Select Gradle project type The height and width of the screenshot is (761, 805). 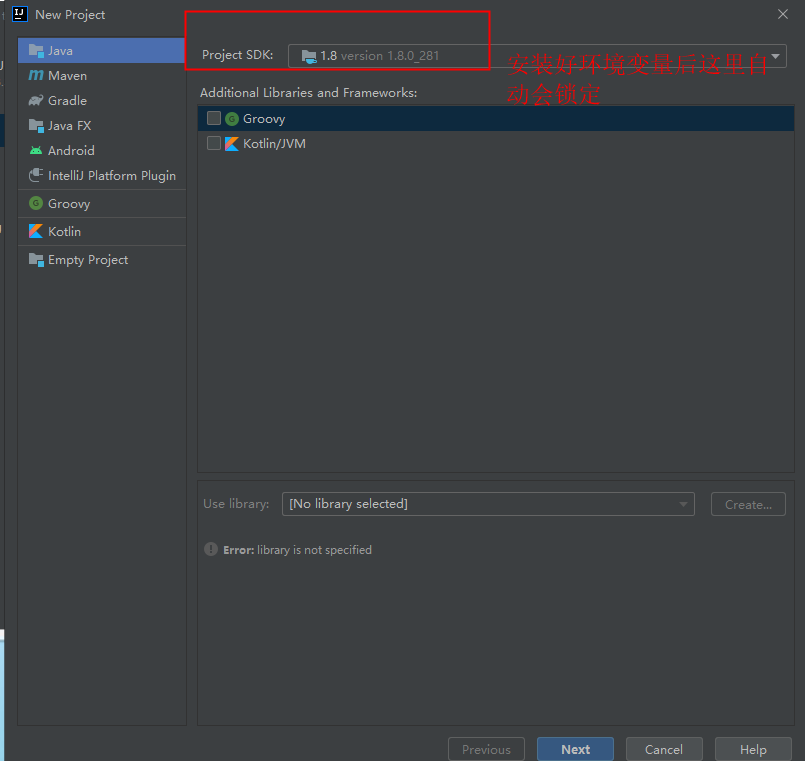pyautogui.click(x=102, y=100)
